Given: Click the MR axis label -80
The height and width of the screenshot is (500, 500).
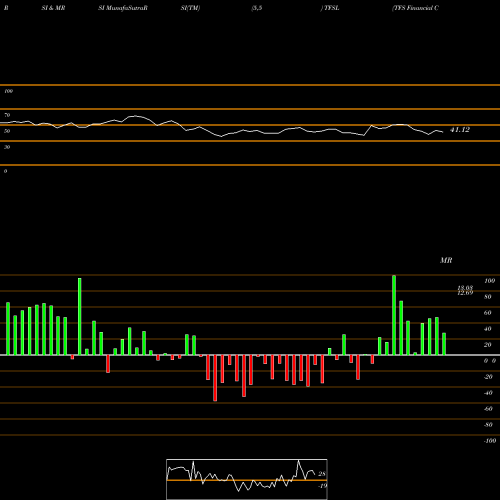Looking at the screenshot, I should 488,425.
